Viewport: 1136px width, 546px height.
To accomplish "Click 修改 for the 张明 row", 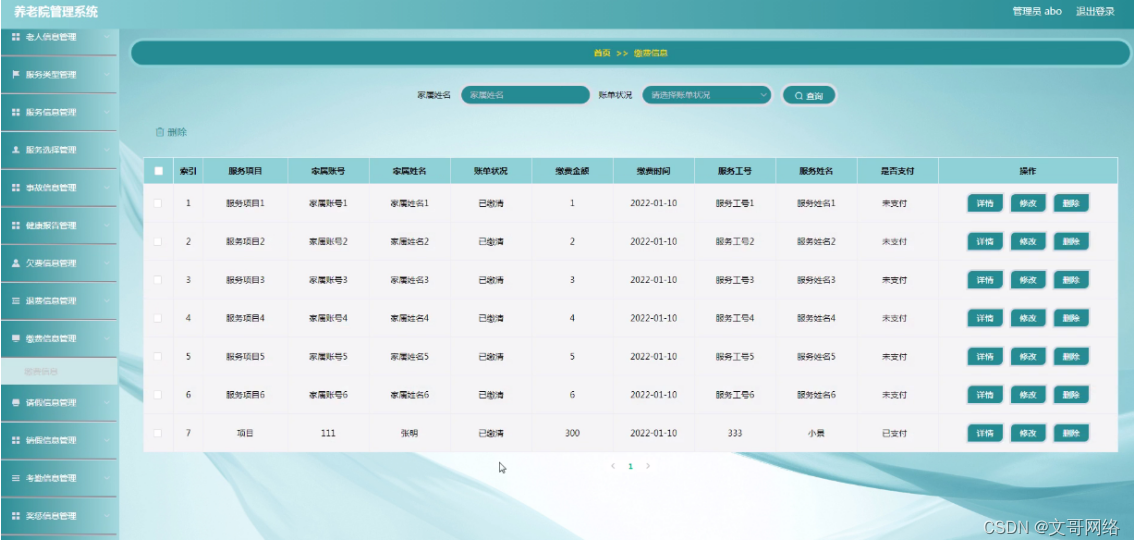I will [1028, 433].
